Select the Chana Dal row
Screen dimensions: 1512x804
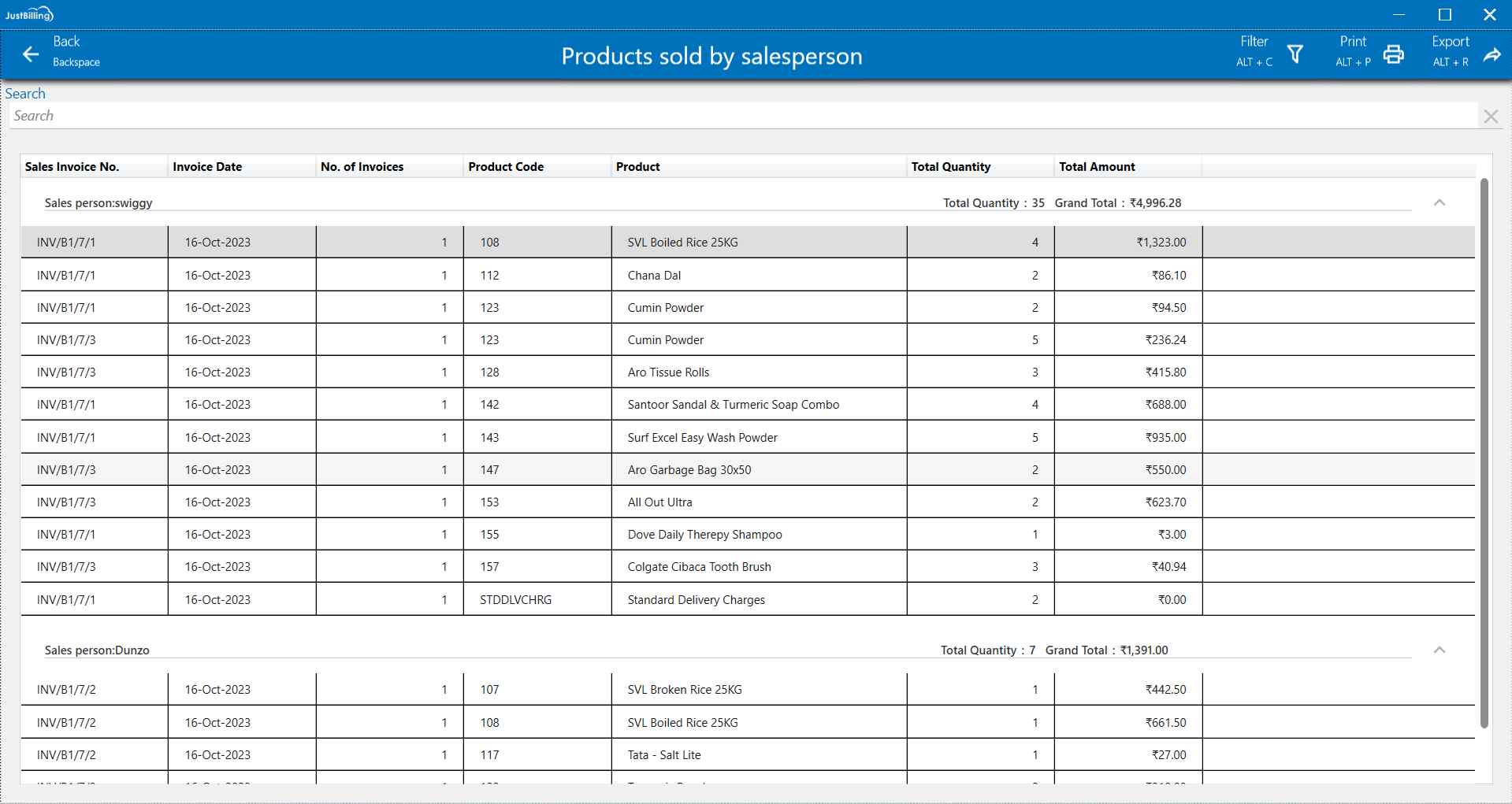(x=654, y=276)
